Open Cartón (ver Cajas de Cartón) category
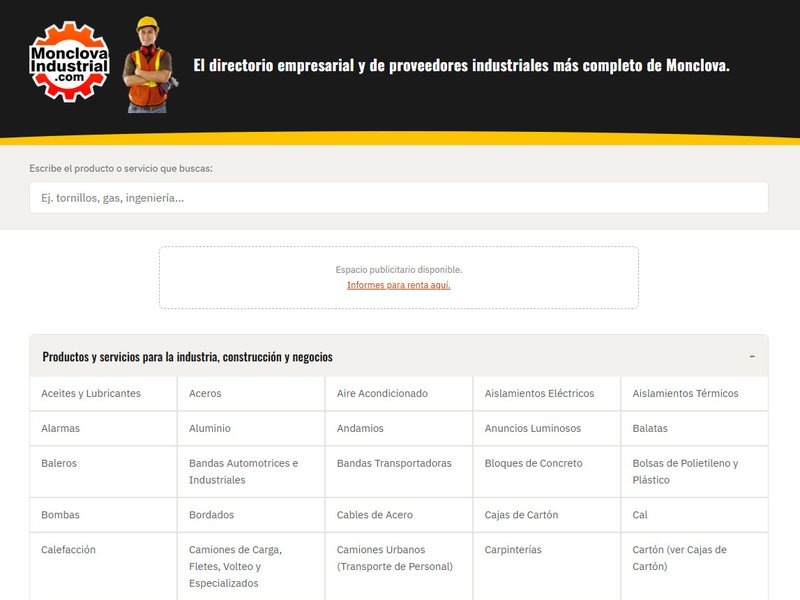This screenshot has height=600, width=800. [x=679, y=558]
